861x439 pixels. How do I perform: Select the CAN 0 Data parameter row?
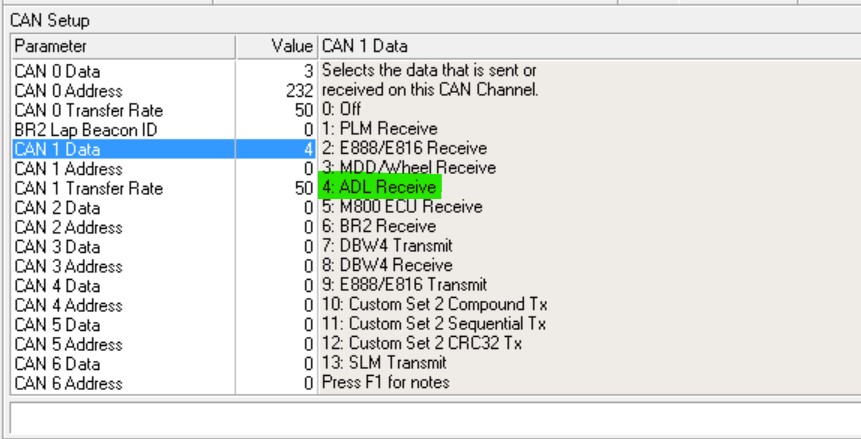point(164,71)
